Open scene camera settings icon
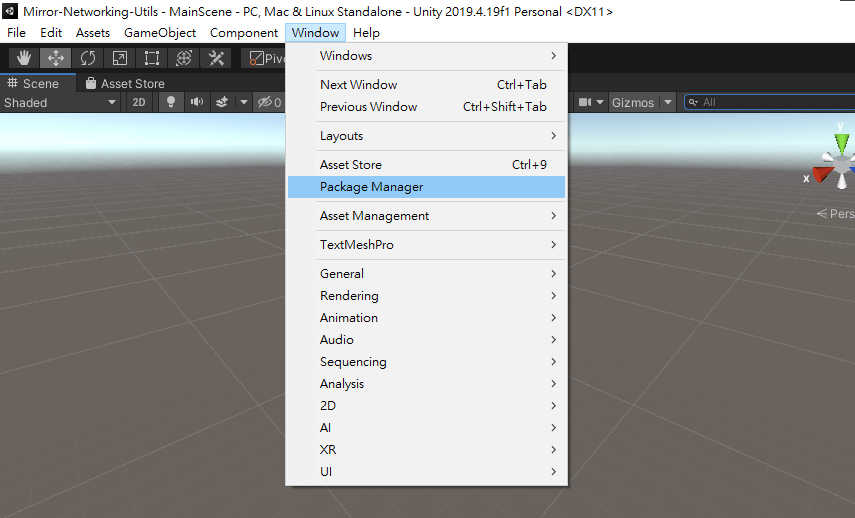Viewport: 855px width, 518px height. pos(585,103)
